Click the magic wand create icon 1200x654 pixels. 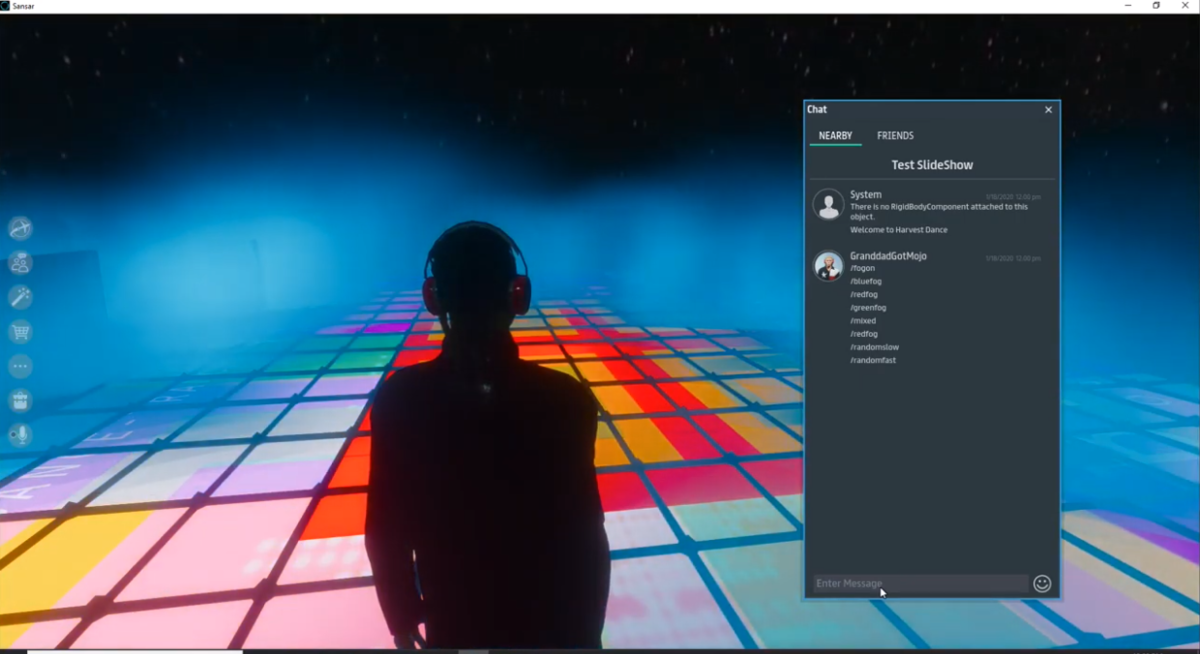20,297
